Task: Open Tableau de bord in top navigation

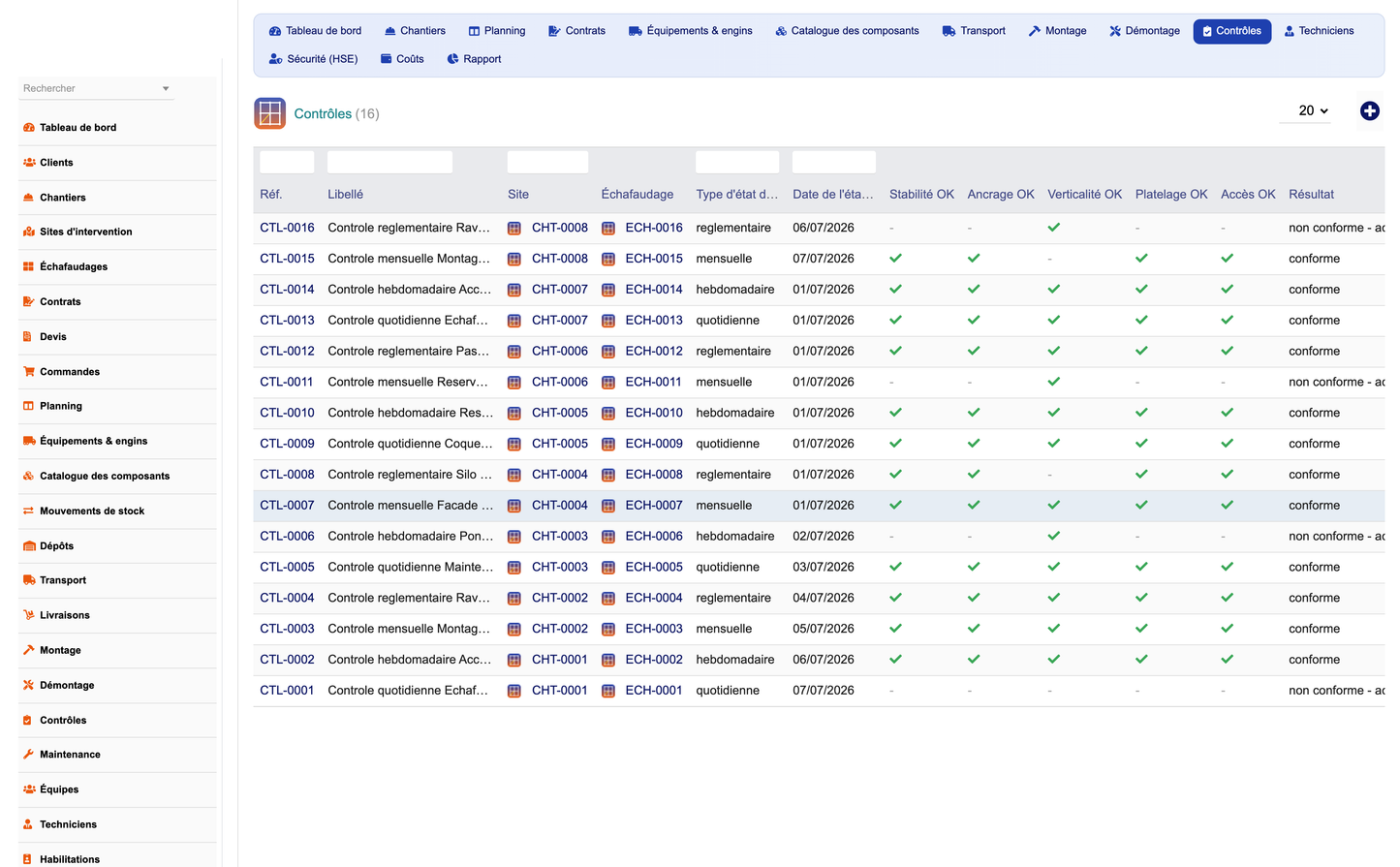Action: (315, 31)
